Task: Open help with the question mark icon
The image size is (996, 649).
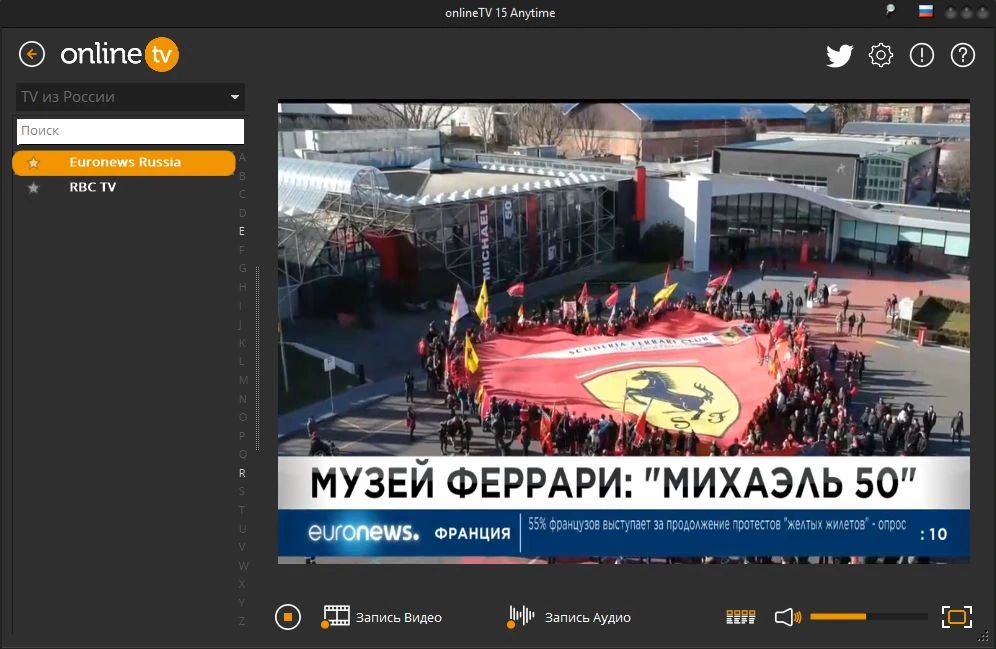Action: (x=962, y=55)
